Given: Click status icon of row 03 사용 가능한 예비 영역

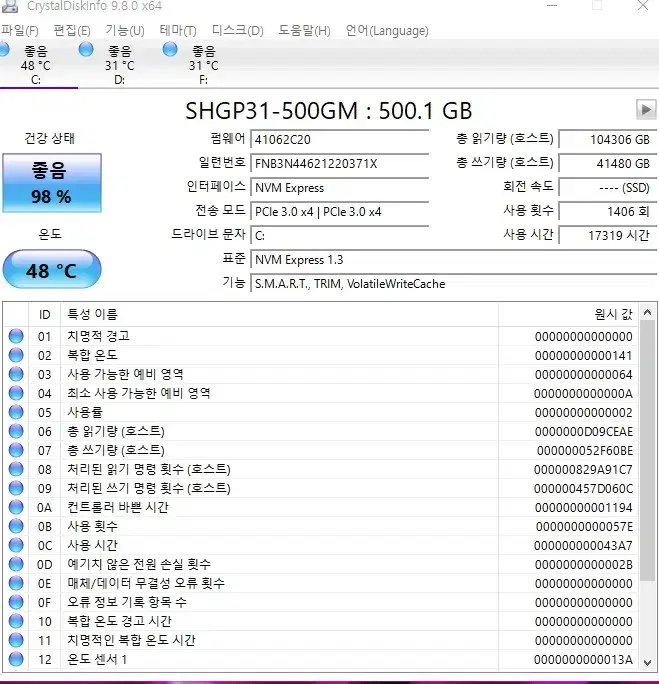Looking at the screenshot, I should (16, 374).
